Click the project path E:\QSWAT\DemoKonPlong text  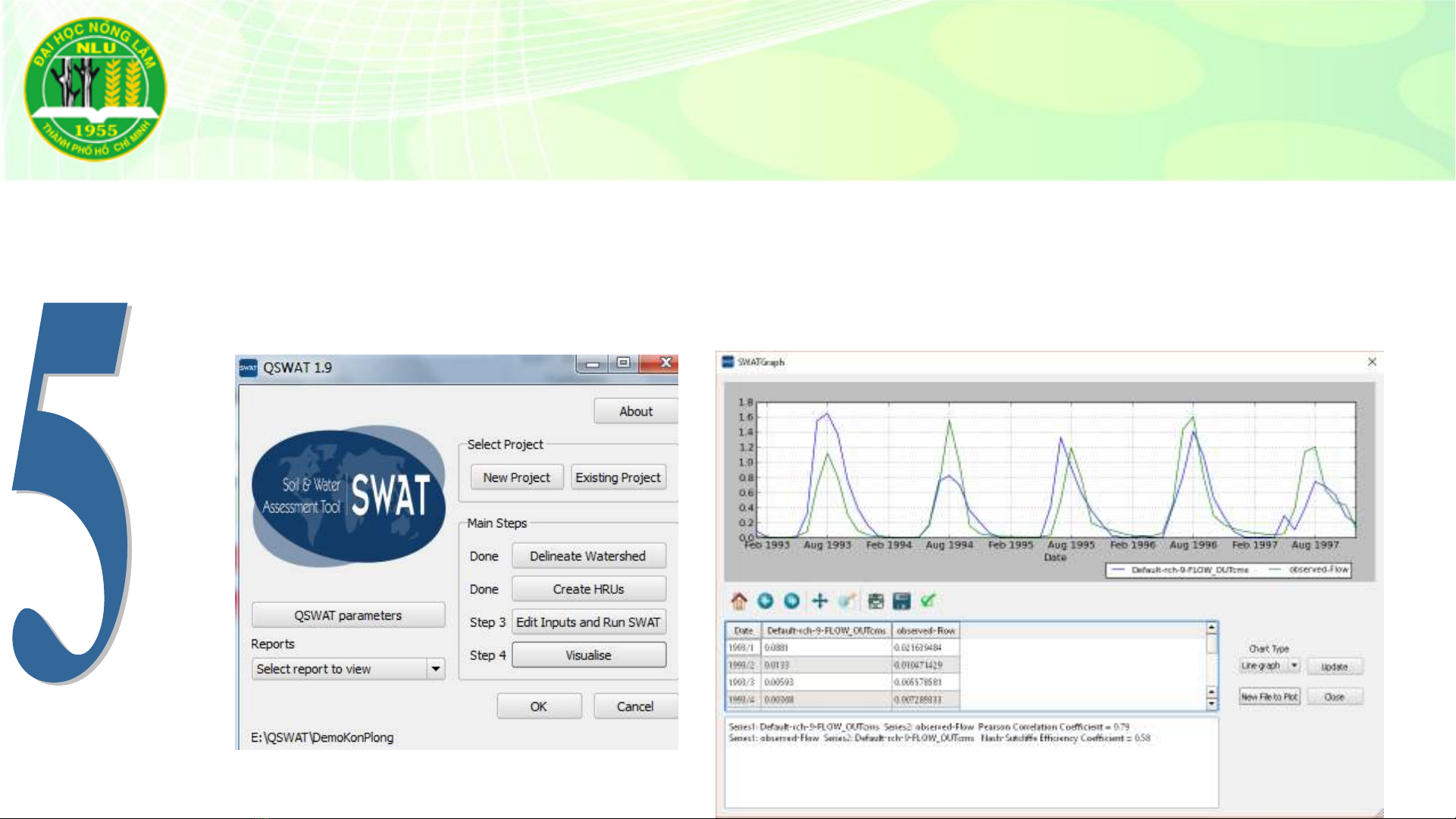pyautogui.click(x=322, y=737)
